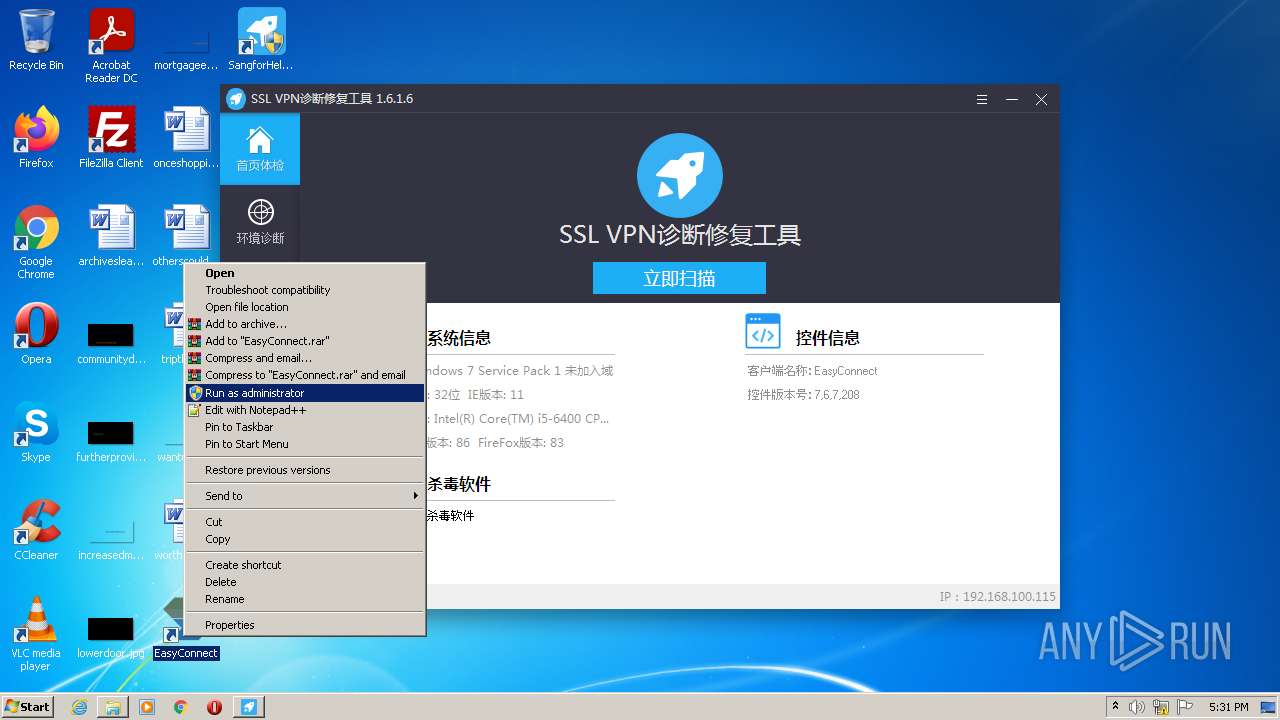Select the Acrobat Reader DC desktop icon

pyautogui.click(x=111, y=46)
